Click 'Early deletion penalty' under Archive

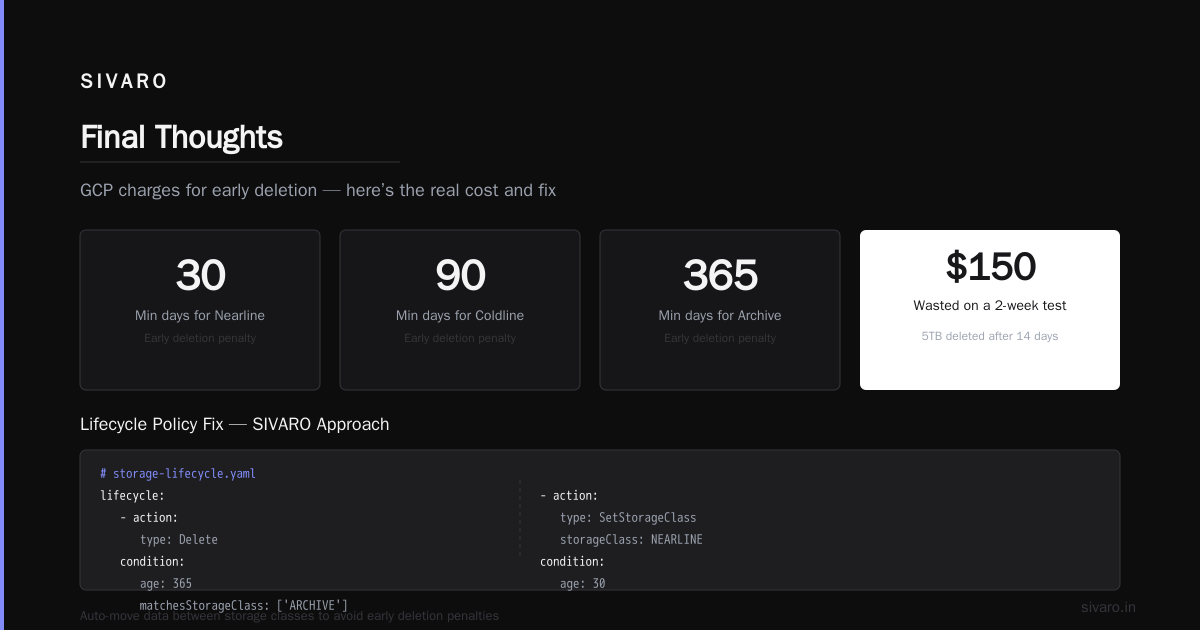720,338
